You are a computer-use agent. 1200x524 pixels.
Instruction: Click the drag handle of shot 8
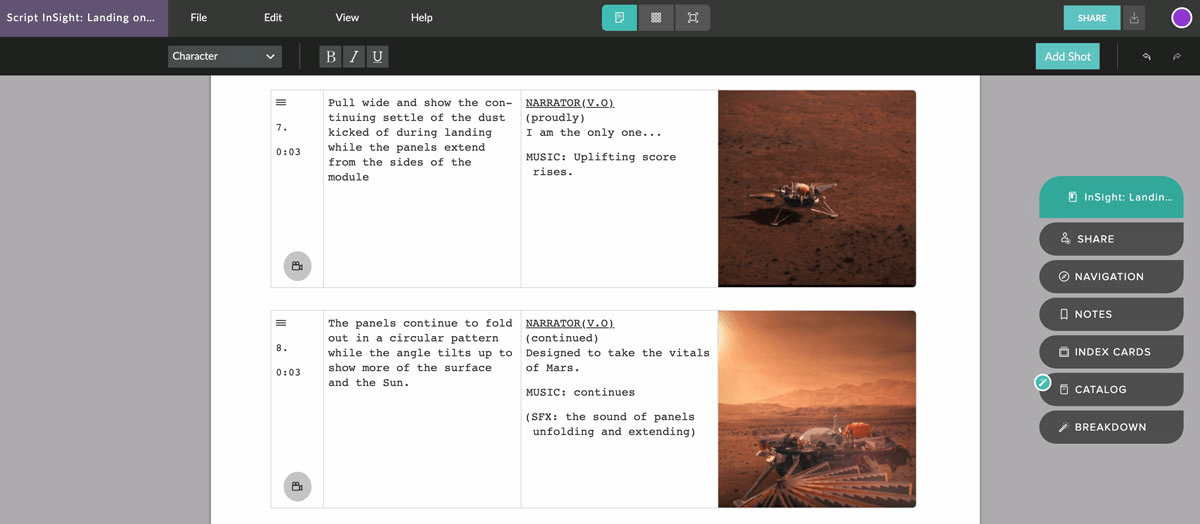pyautogui.click(x=281, y=322)
